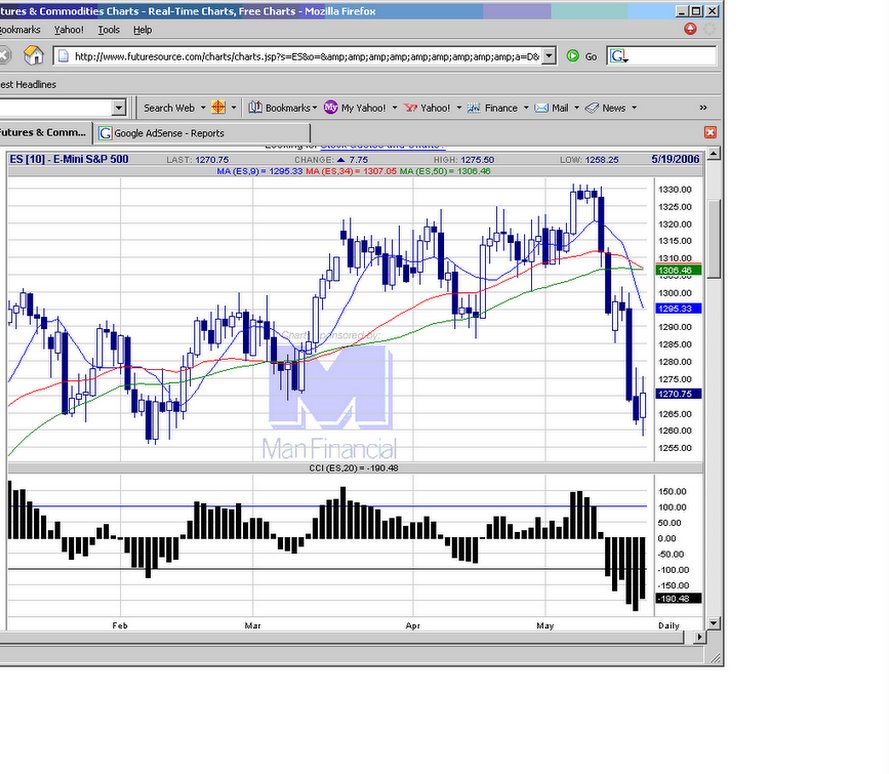
Task: Click the horizontal scrollbar right arrow
Action: (x=700, y=637)
